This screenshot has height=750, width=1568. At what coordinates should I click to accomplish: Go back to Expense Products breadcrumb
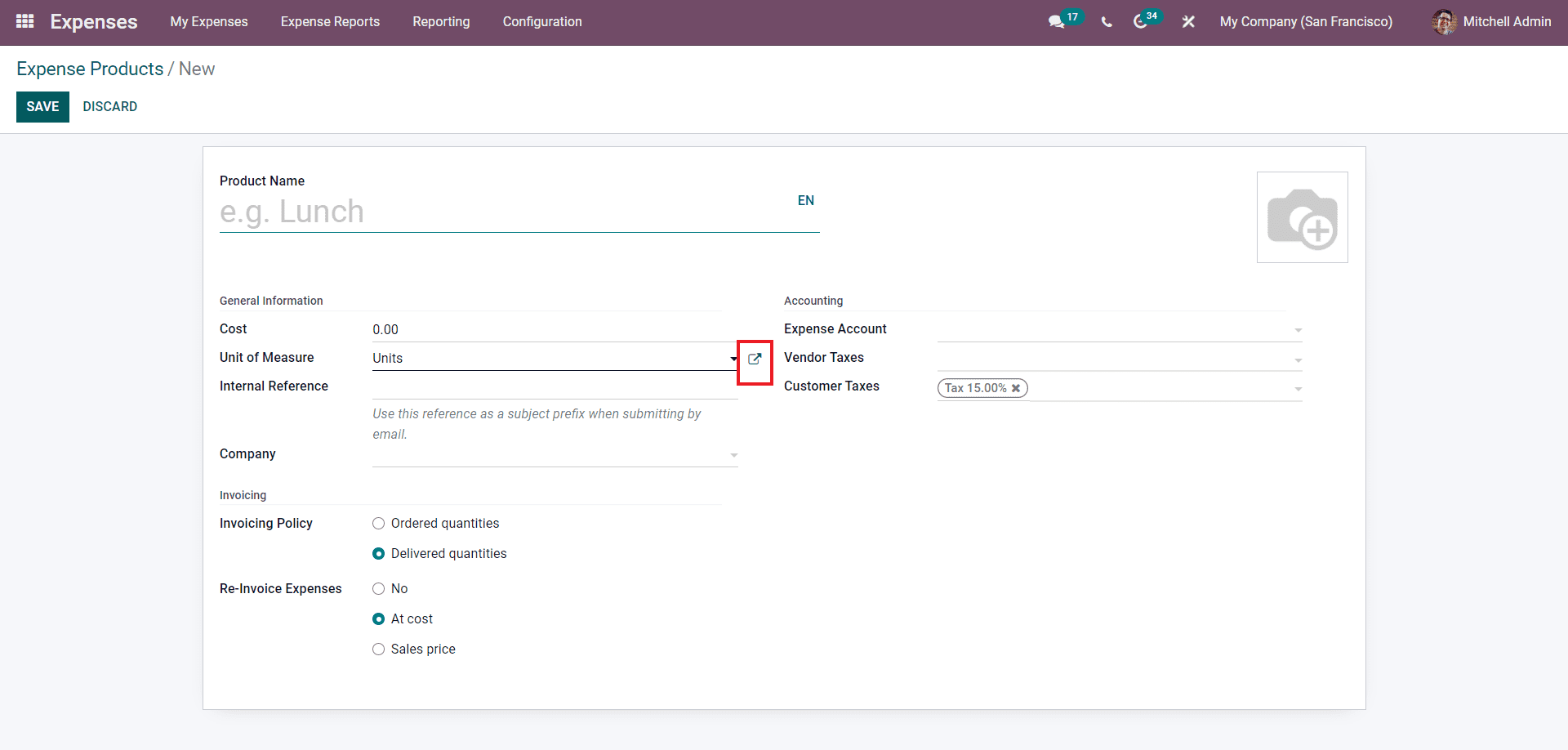[90, 69]
